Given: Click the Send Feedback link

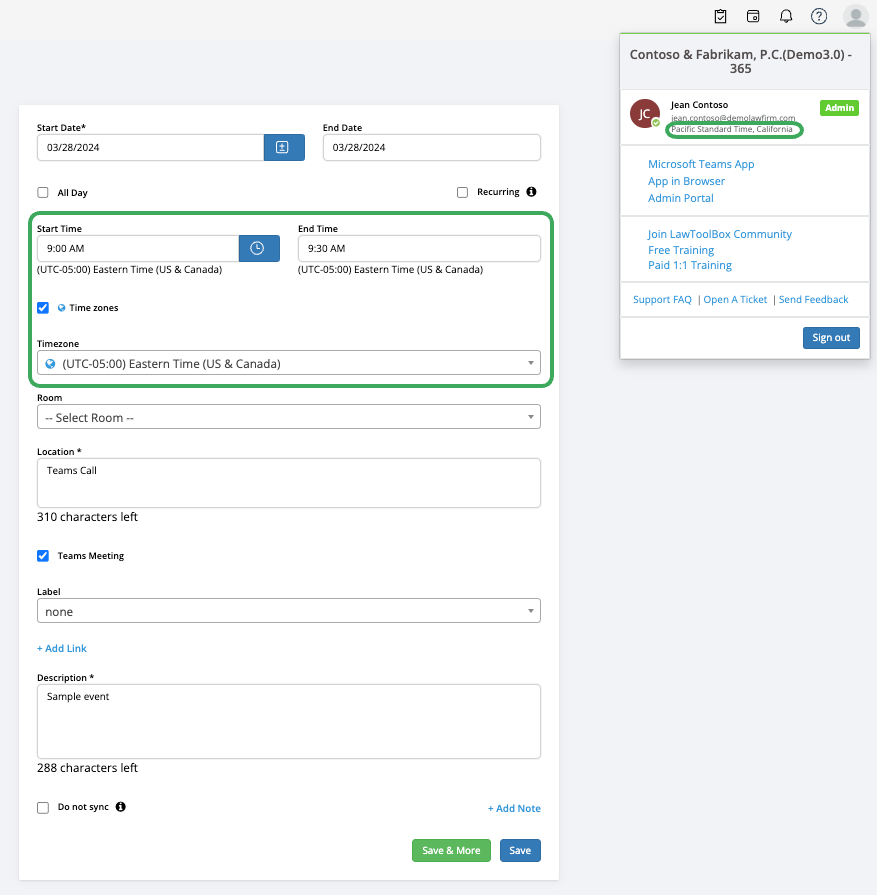Looking at the screenshot, I should pyautogui.click(x=814, y=300).
